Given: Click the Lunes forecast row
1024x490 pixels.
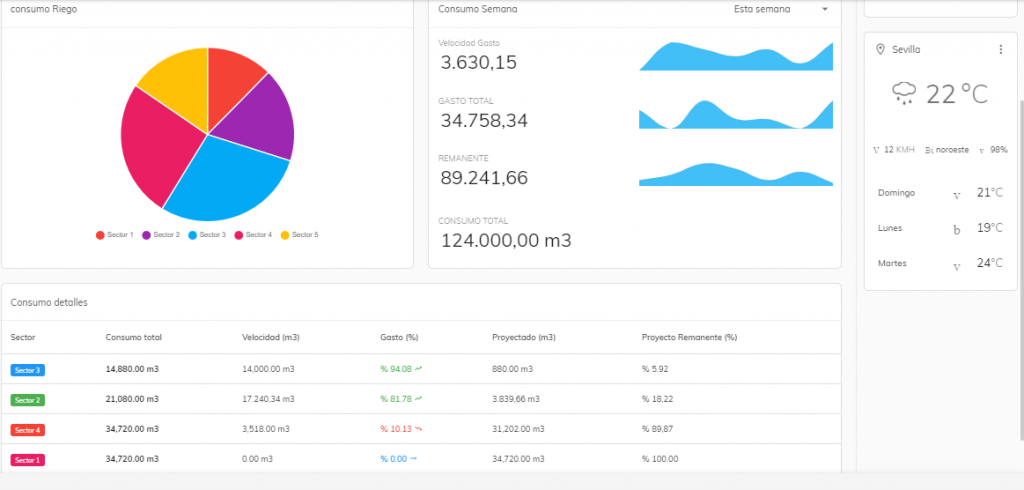Looking at the screenshot, I should (x=940, y=228).
